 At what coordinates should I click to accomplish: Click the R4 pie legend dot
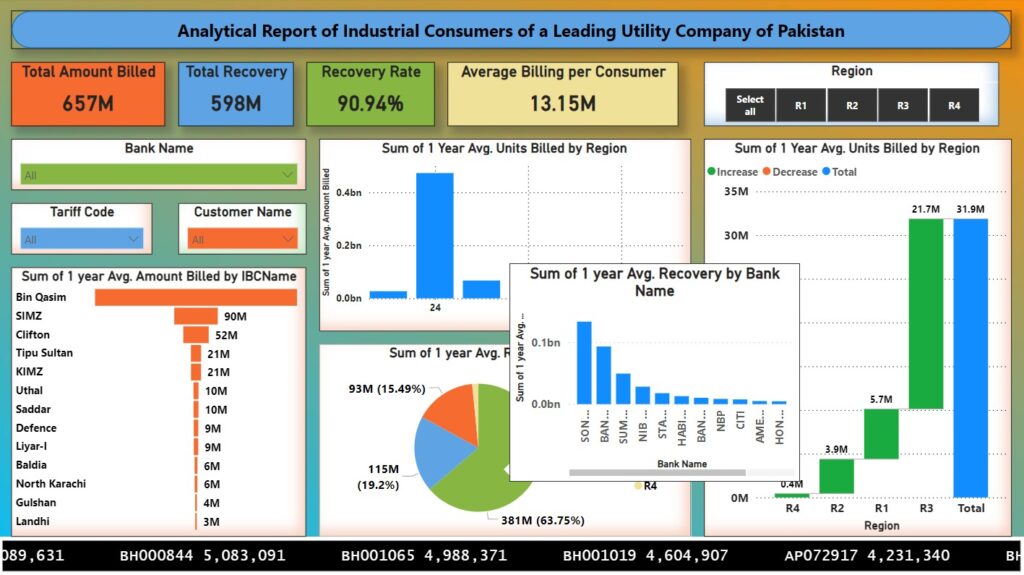[x=638, y=486]
